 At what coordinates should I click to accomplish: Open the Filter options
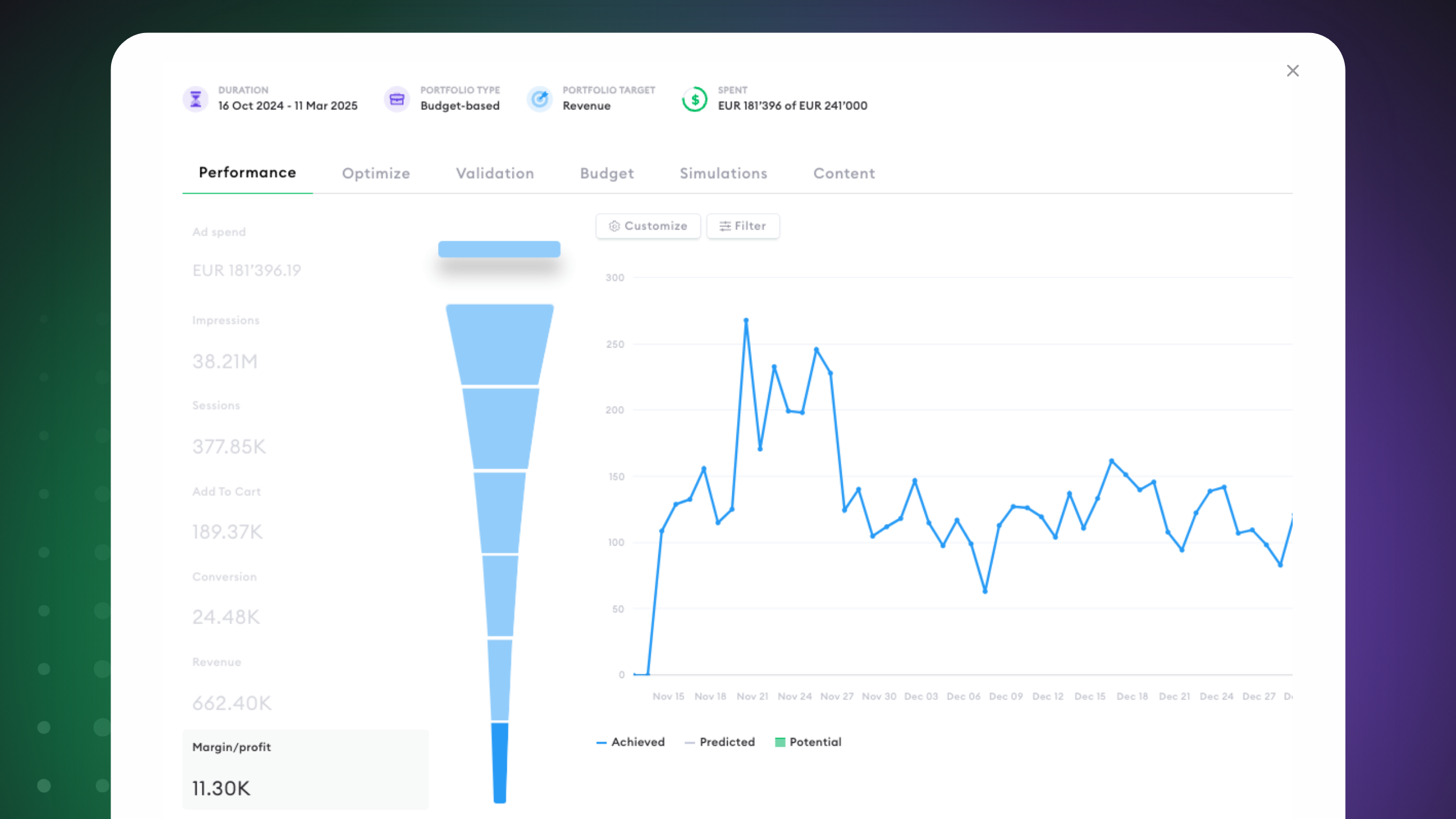click(743, 226)
